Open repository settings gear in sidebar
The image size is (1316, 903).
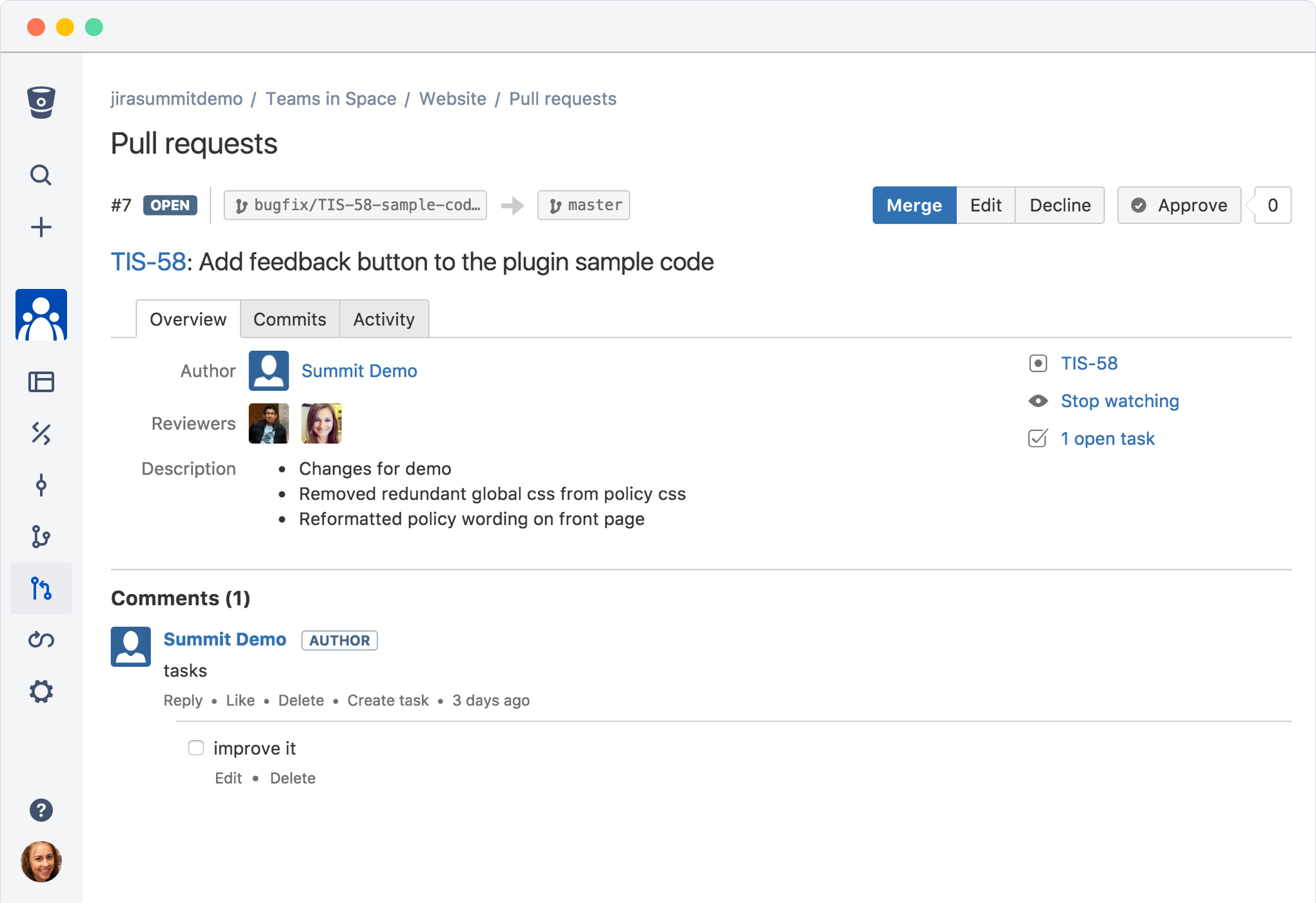click(41, 691)
